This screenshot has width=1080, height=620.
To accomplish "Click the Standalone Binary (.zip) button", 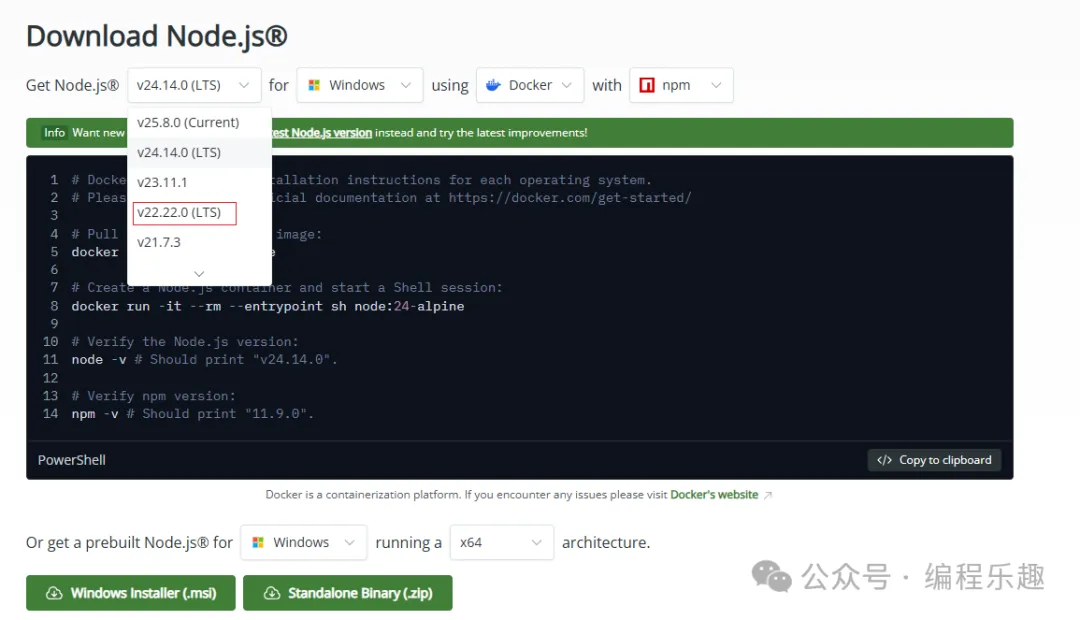I will [x=347, y=592].
